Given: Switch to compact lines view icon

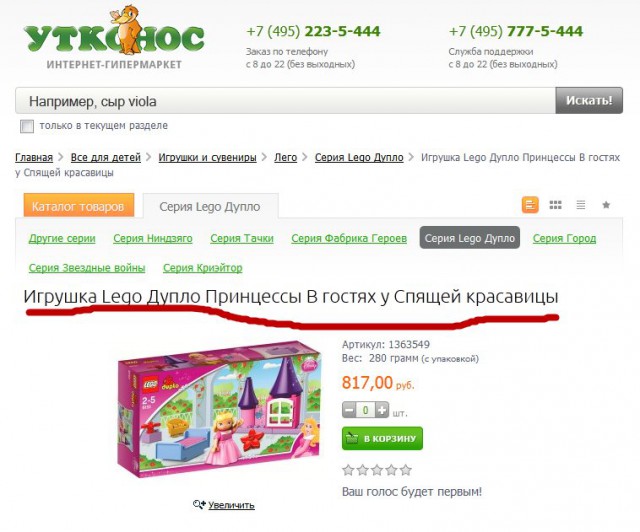Looking at the screenshot, I should 580,205.
